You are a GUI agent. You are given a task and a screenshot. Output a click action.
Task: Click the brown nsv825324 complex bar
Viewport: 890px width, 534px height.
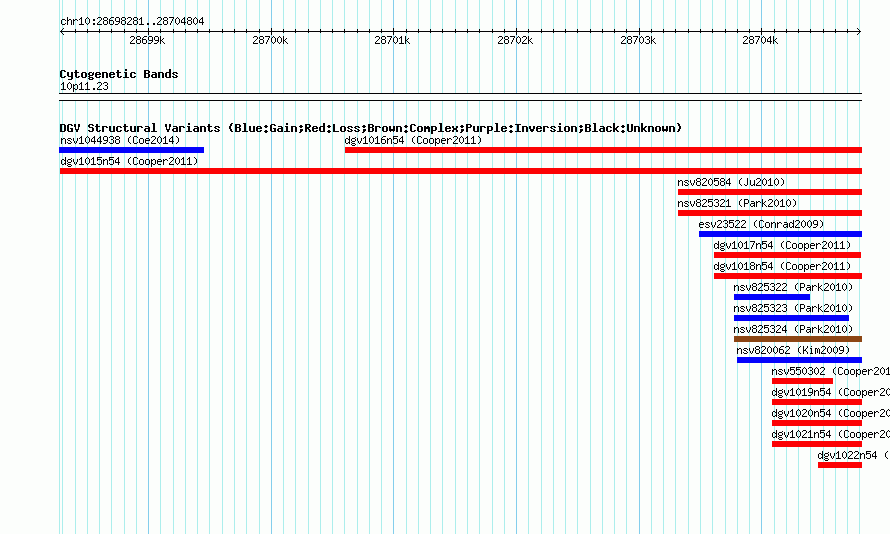[798, 339]
